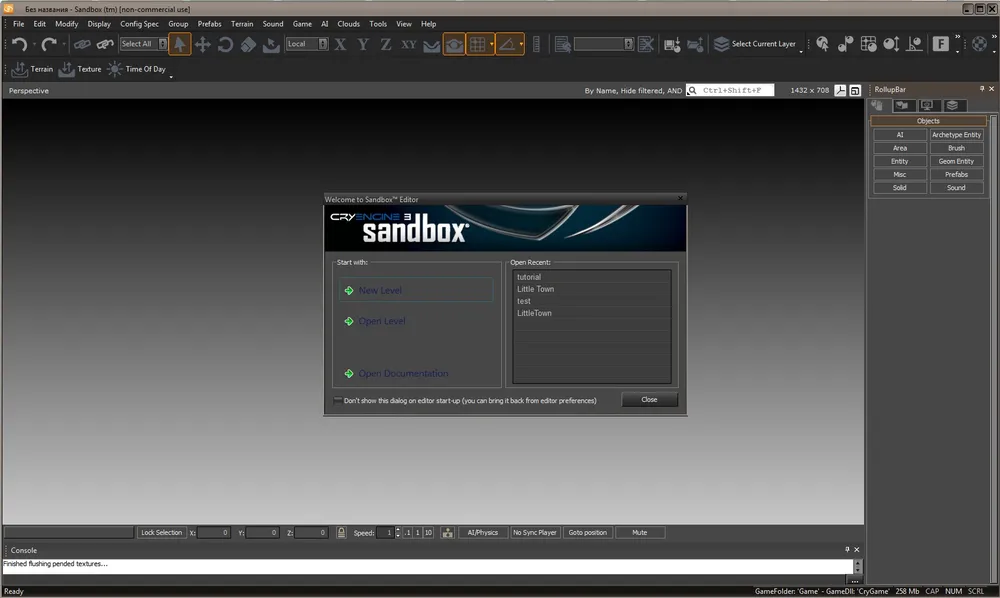Viewport: 1000px width, 598px height.
Task: Constrain movement to the Z axis
Action: coord(386,44)
